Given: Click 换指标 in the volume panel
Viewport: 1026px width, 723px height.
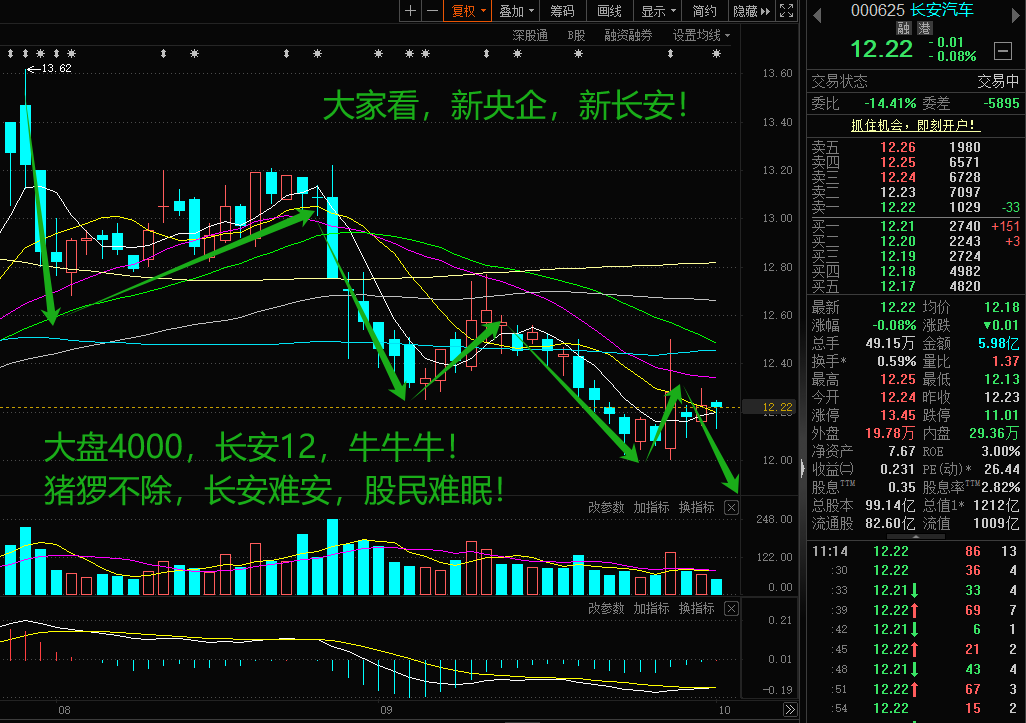Looking at the screenshot, I should [x=696, y=508].
